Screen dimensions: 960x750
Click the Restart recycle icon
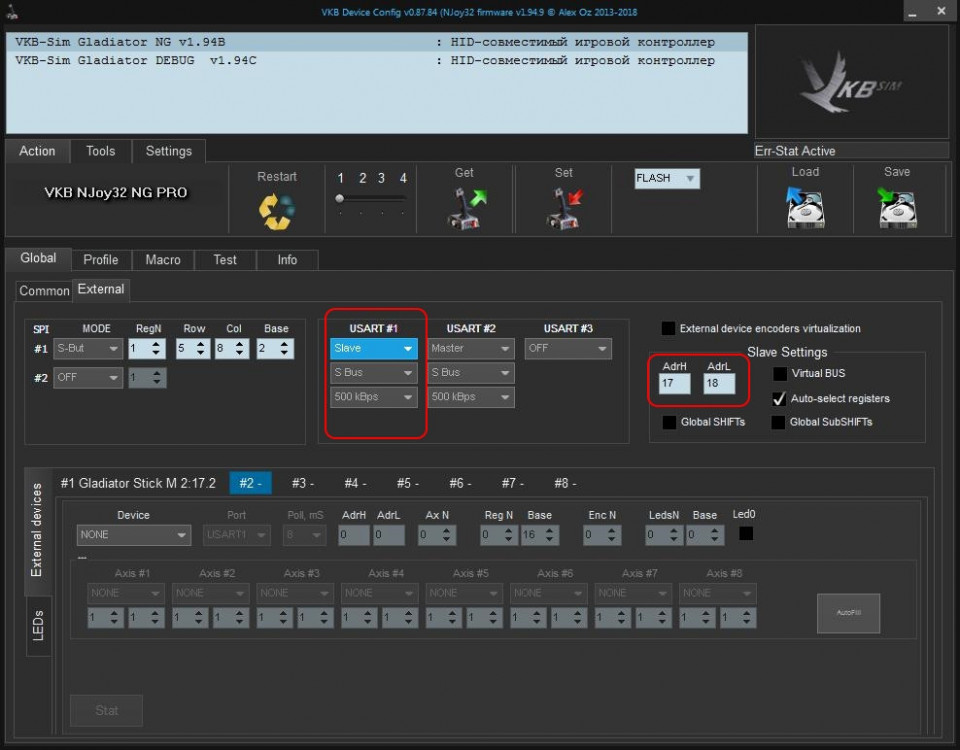coord(276,210)
